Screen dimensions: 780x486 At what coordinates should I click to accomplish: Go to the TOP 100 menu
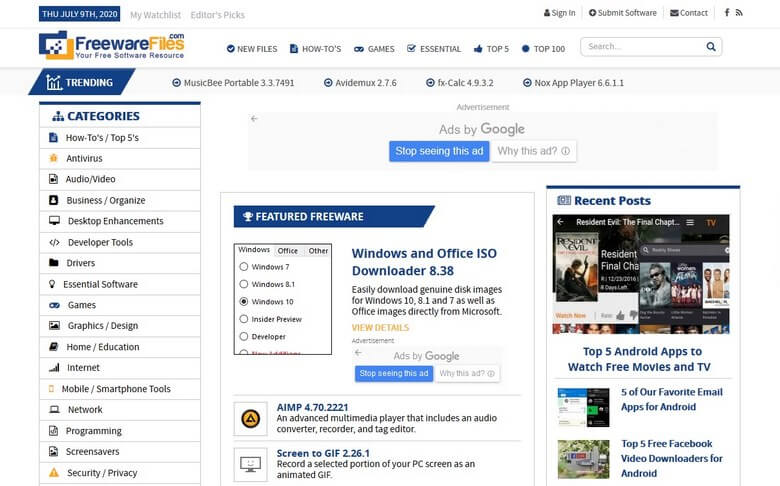click(543, 48)
